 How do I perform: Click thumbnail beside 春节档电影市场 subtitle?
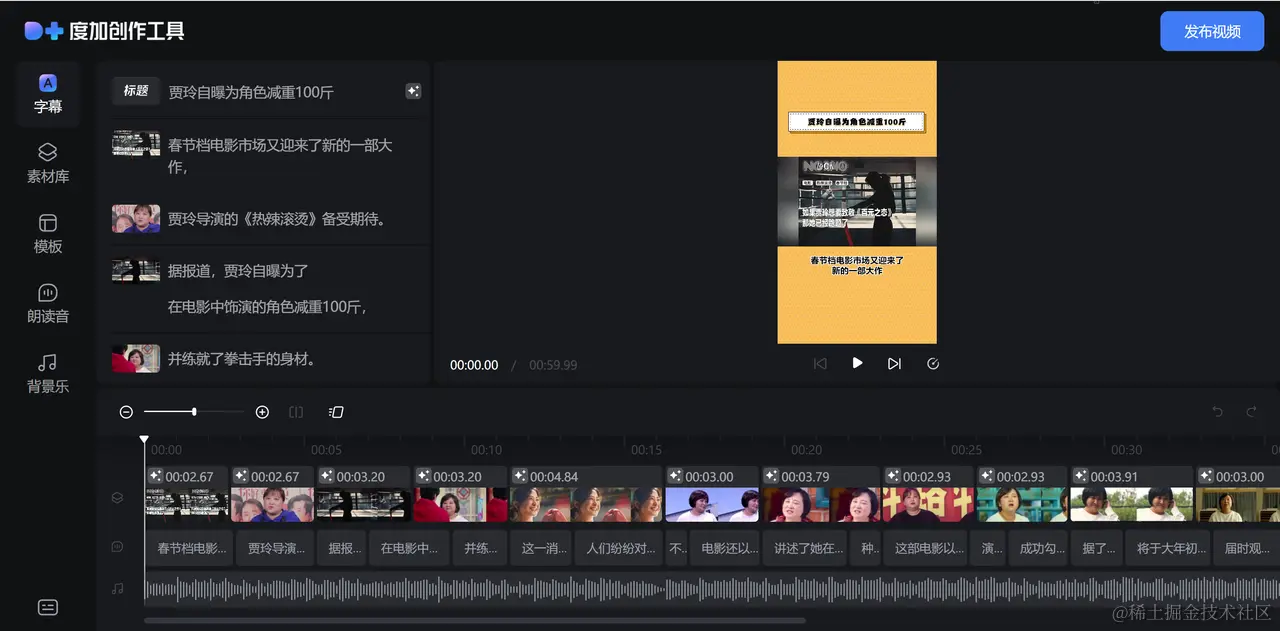click(136, 143)
